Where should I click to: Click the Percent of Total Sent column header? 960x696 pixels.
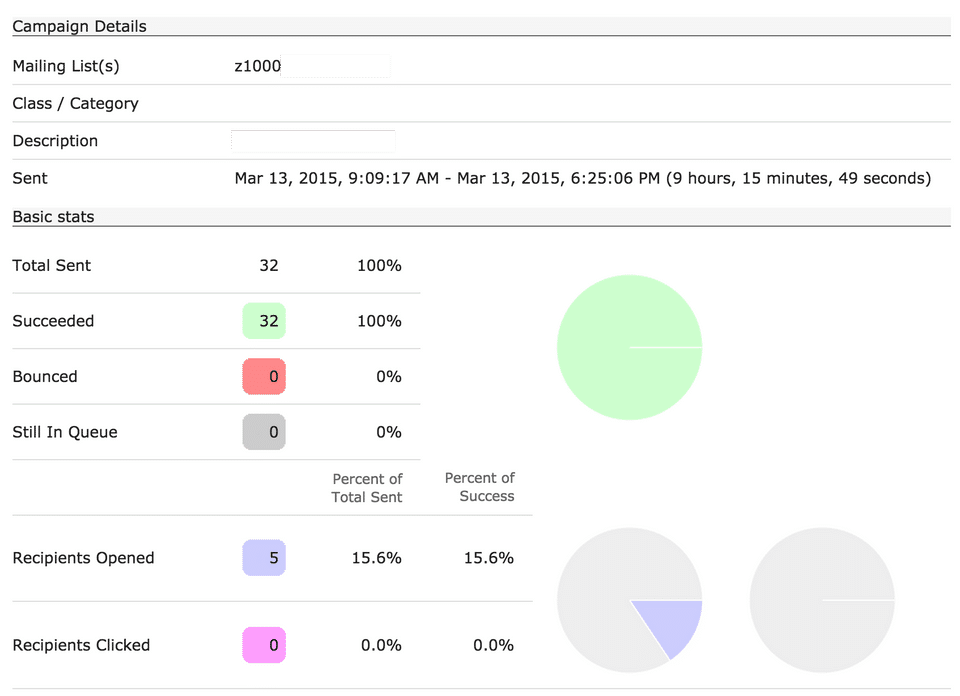(367, 488)
